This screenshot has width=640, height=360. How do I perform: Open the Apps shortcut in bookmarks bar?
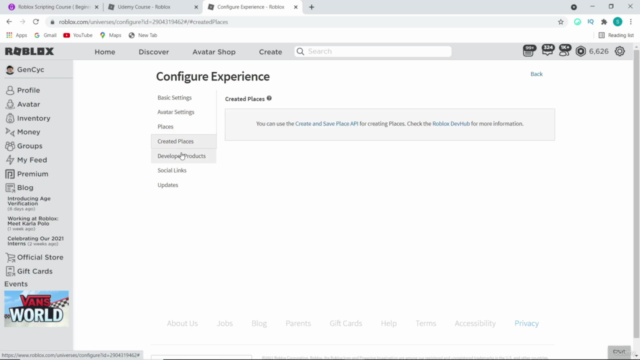click(x=17, y=36)
